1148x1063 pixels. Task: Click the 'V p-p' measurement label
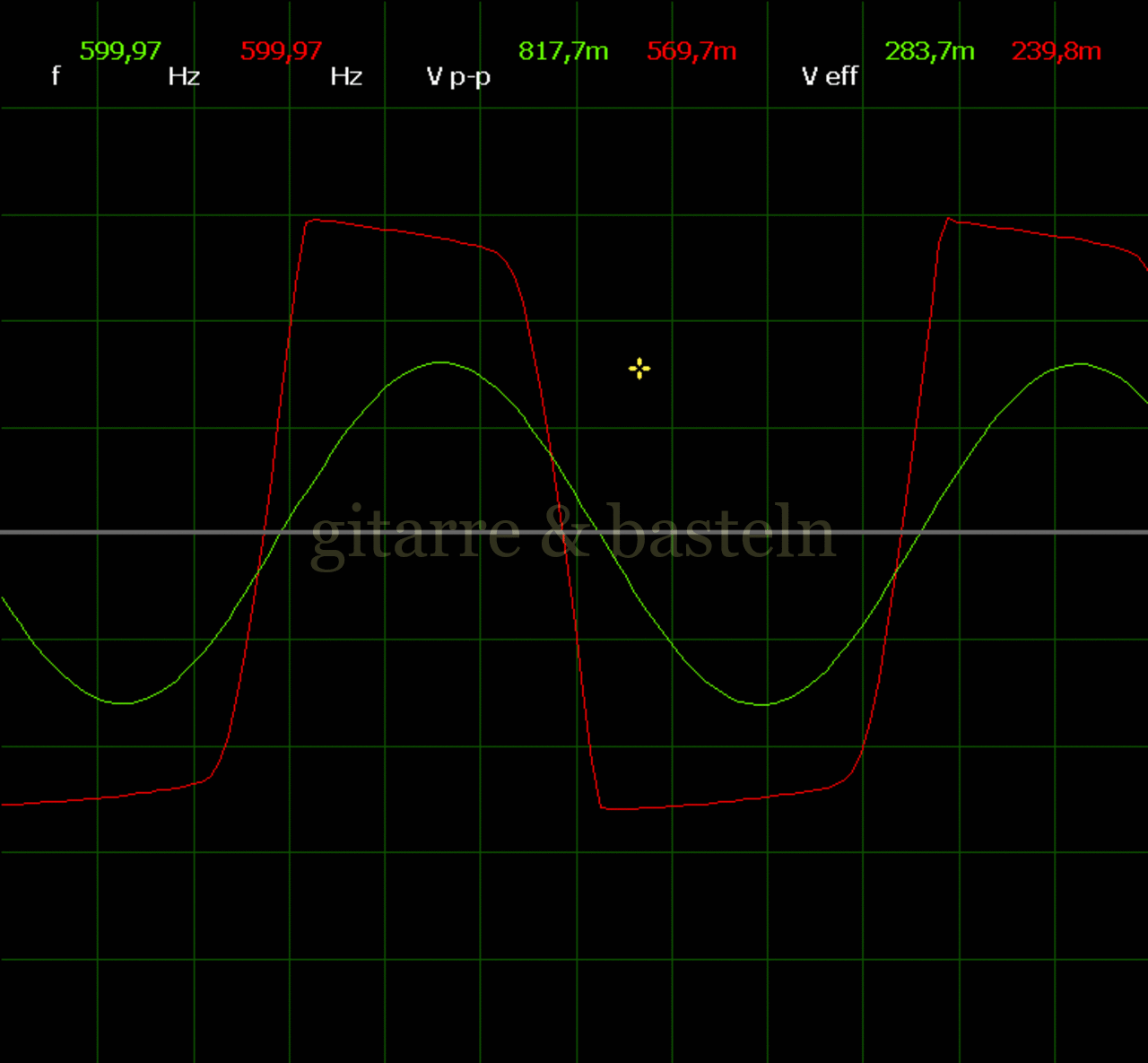pos(458,77)
